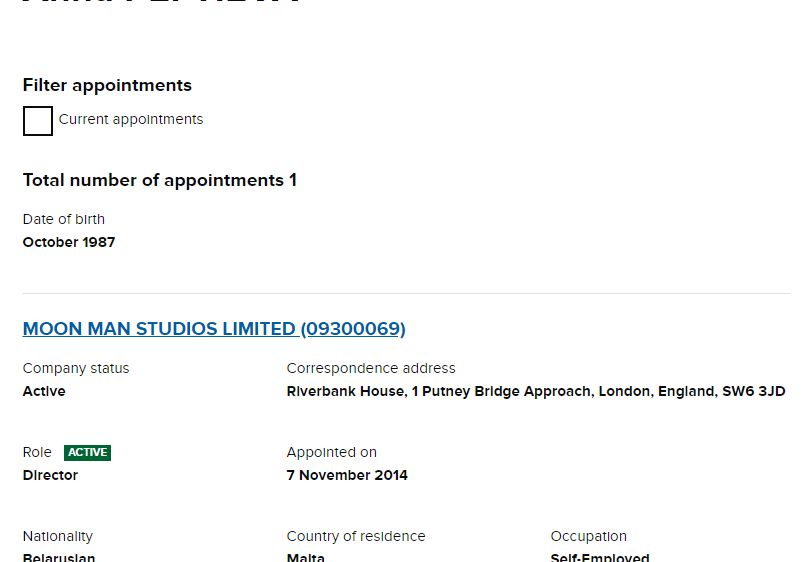Click the 'Appointed on' label
807x562 pixels.
coord(332,453)
